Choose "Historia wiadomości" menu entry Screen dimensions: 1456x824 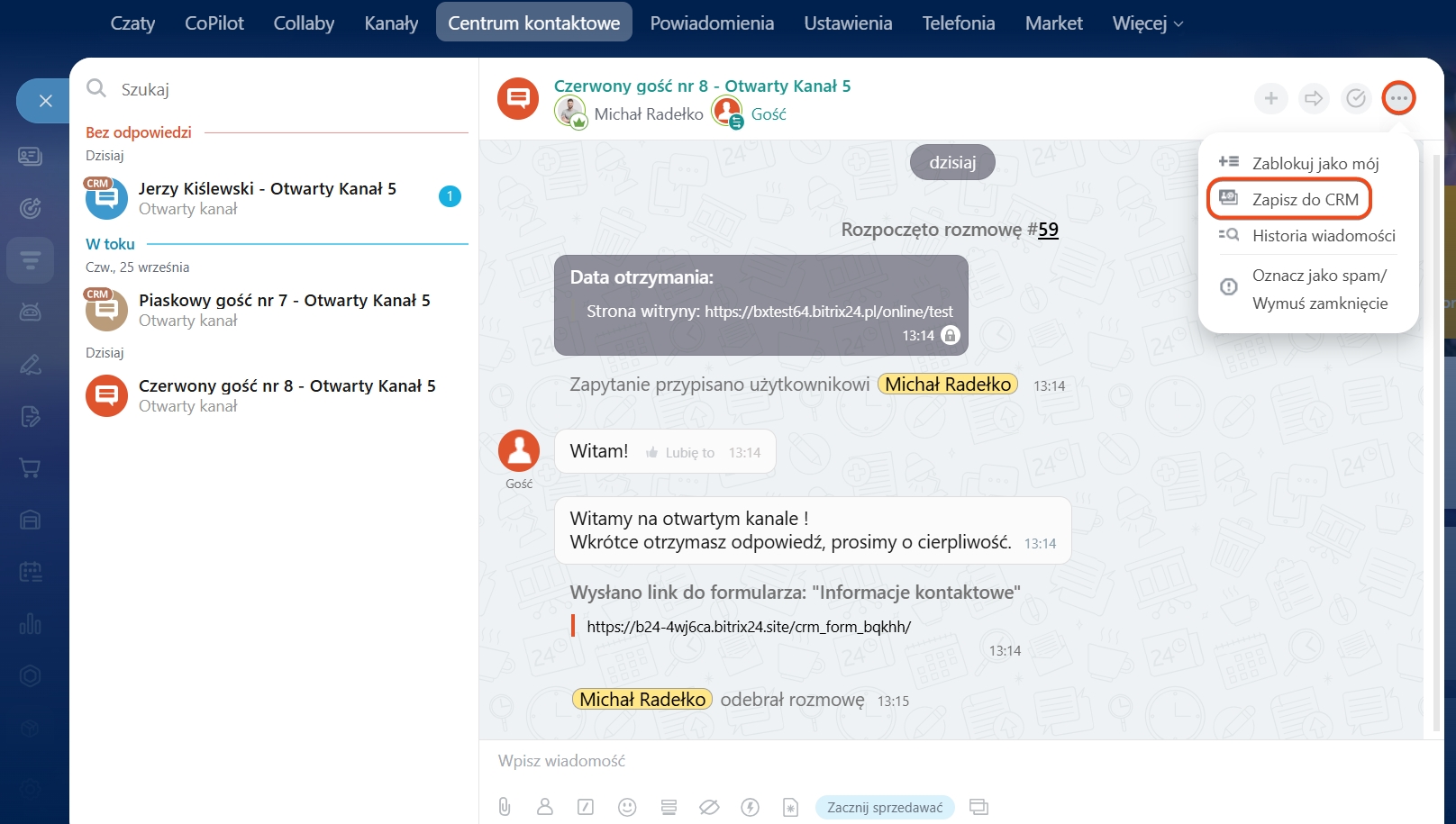click(x=1323, y=236)
